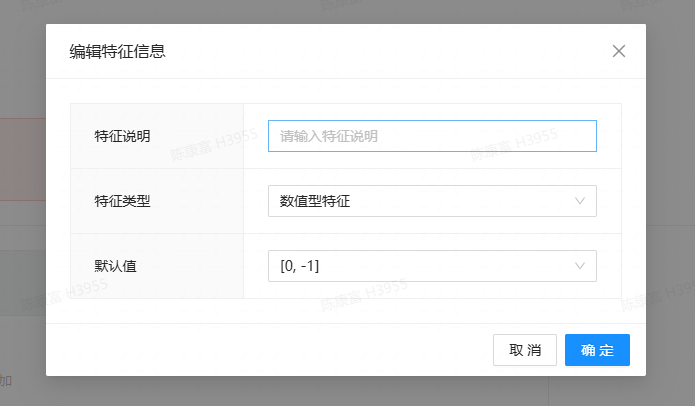Open the 特征类型 combo box
The width and height of the screenshot is (695, 406).
(x=431, y=201)
